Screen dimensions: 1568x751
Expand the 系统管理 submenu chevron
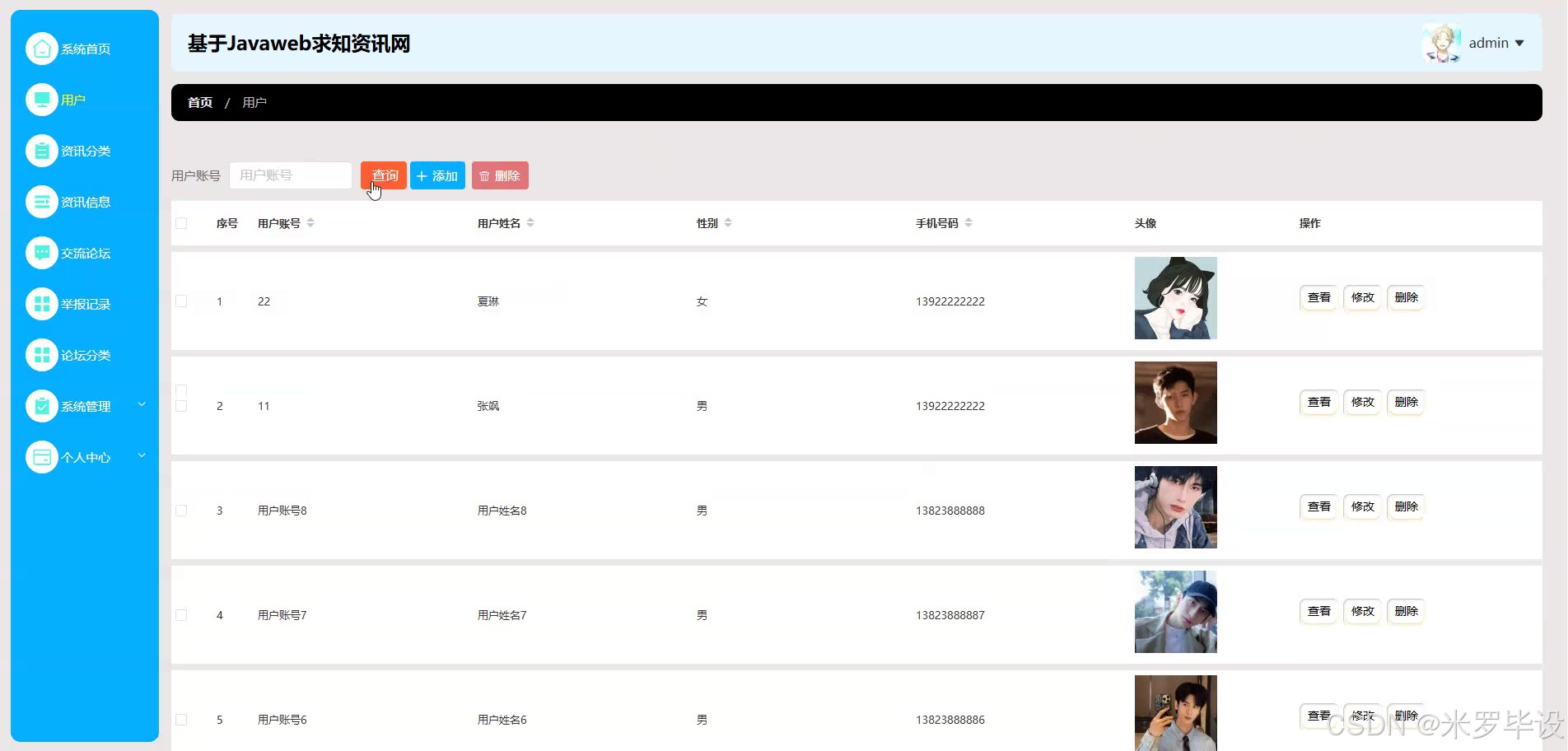[142, 404]
